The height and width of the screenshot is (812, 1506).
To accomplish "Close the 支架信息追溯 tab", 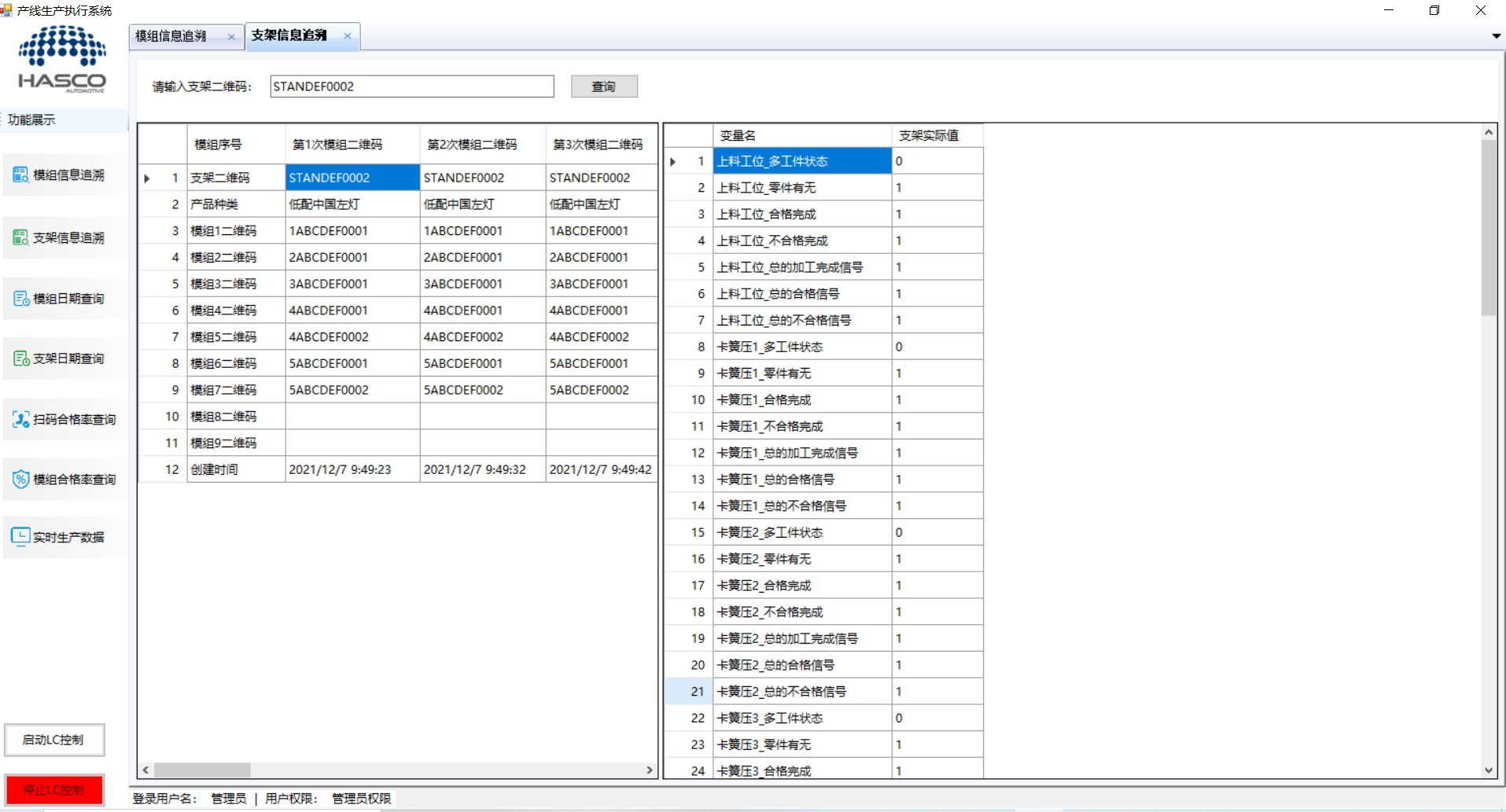I will 347,36.
